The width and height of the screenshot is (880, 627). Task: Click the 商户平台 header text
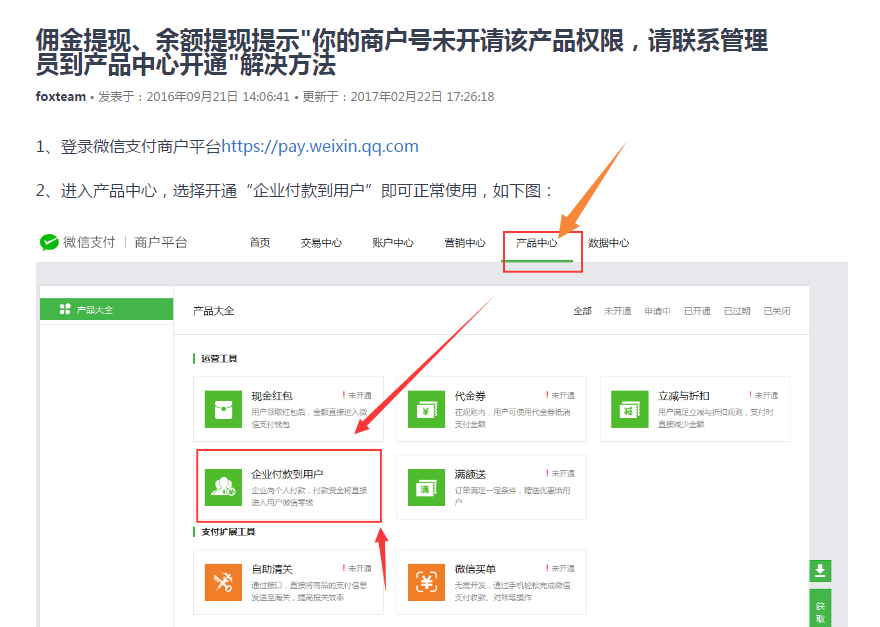coord(161,242)
